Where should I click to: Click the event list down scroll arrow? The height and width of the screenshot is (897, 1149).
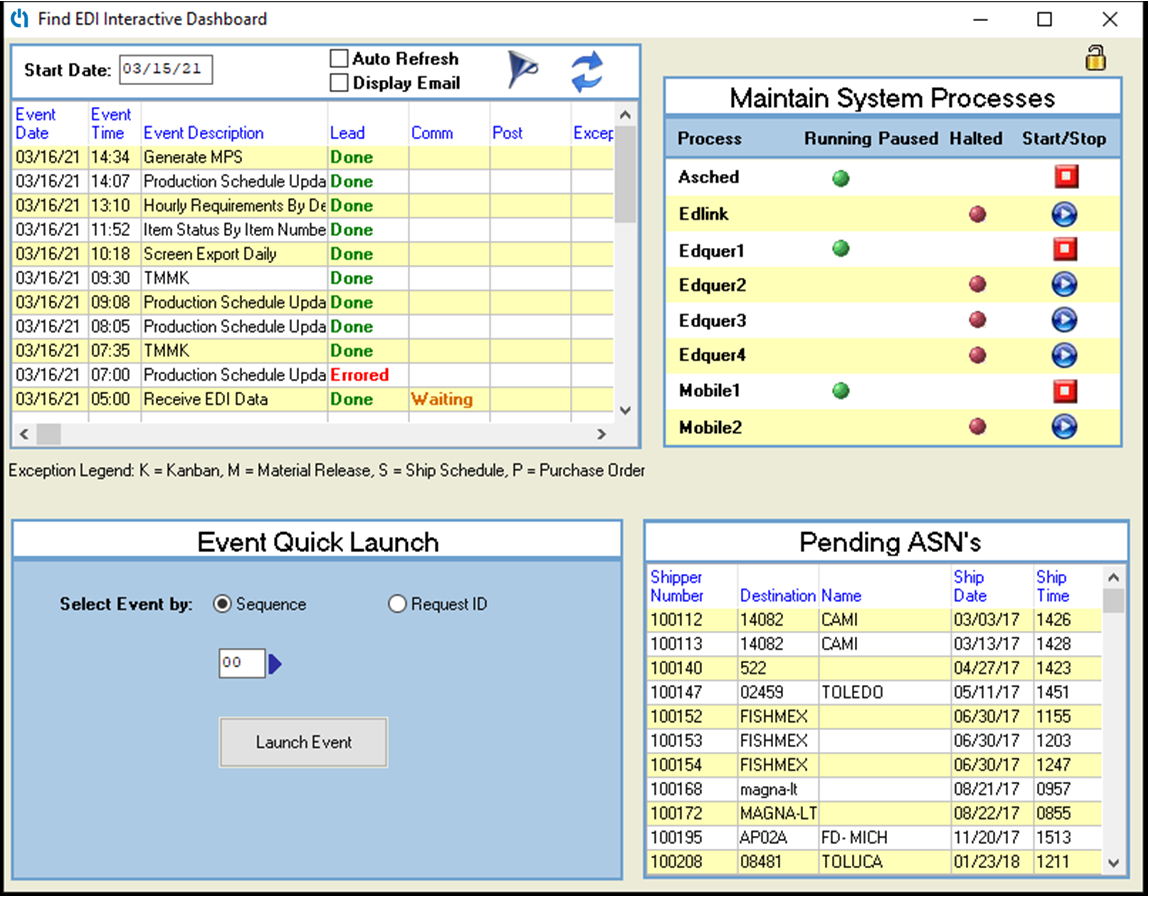[x=624, y=411]
